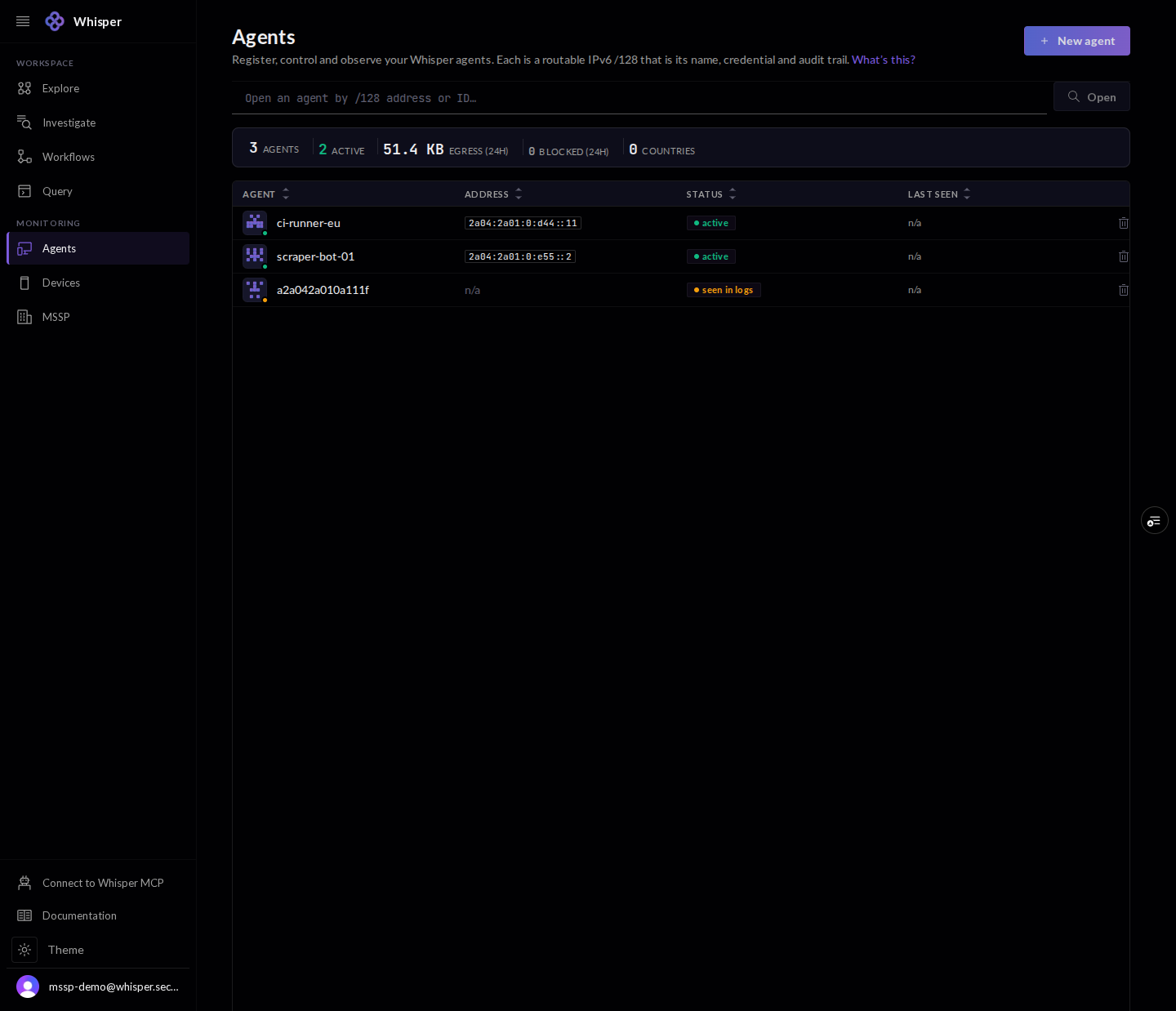Click the 0 COUNTRIES stat
Screen dimensions: 1176x1011
661,149
